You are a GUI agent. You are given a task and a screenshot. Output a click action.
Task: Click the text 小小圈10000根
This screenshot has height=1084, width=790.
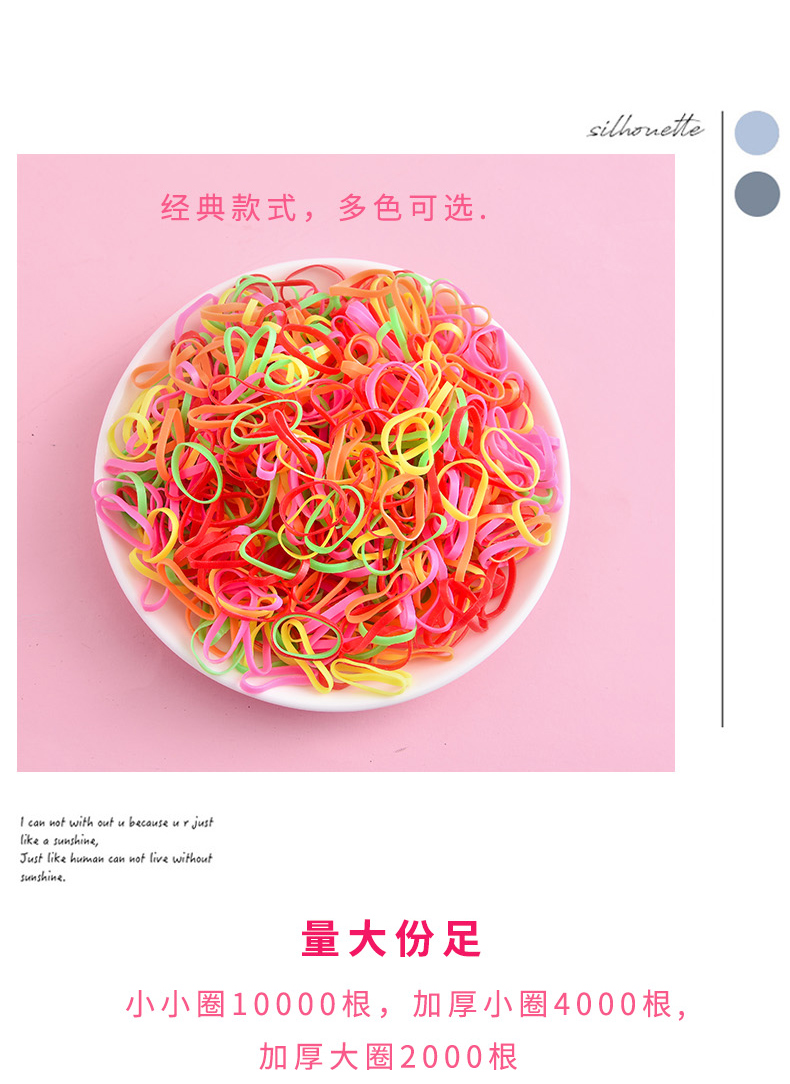point(249,1004)
